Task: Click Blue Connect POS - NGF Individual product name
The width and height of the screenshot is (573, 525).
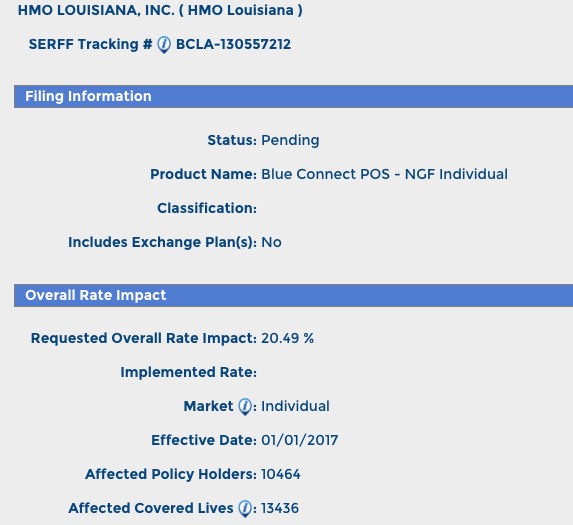Action: point(384,174)
